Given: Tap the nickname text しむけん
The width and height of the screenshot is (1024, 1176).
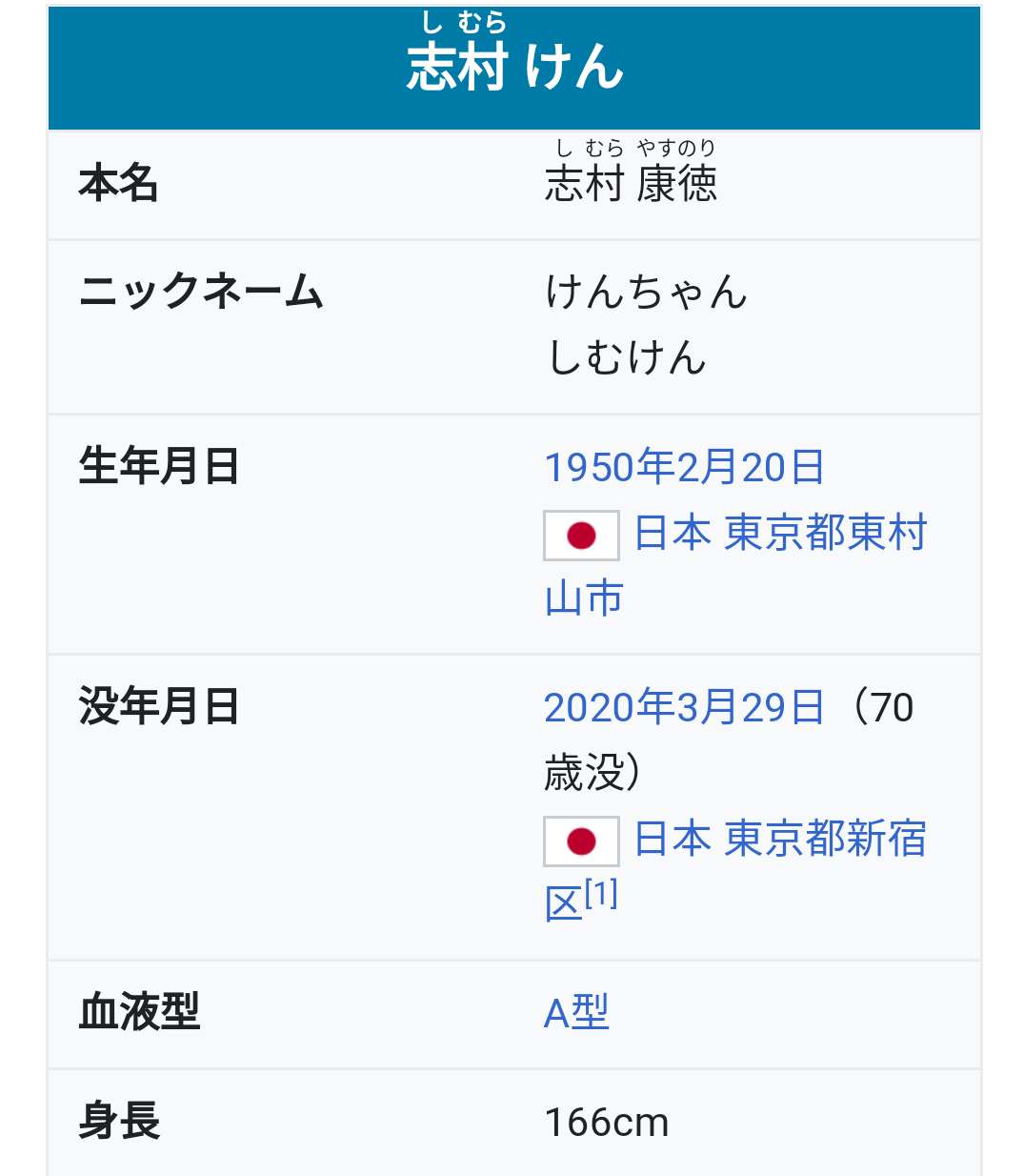Looking at the screenshot, I should click(627, 357).
